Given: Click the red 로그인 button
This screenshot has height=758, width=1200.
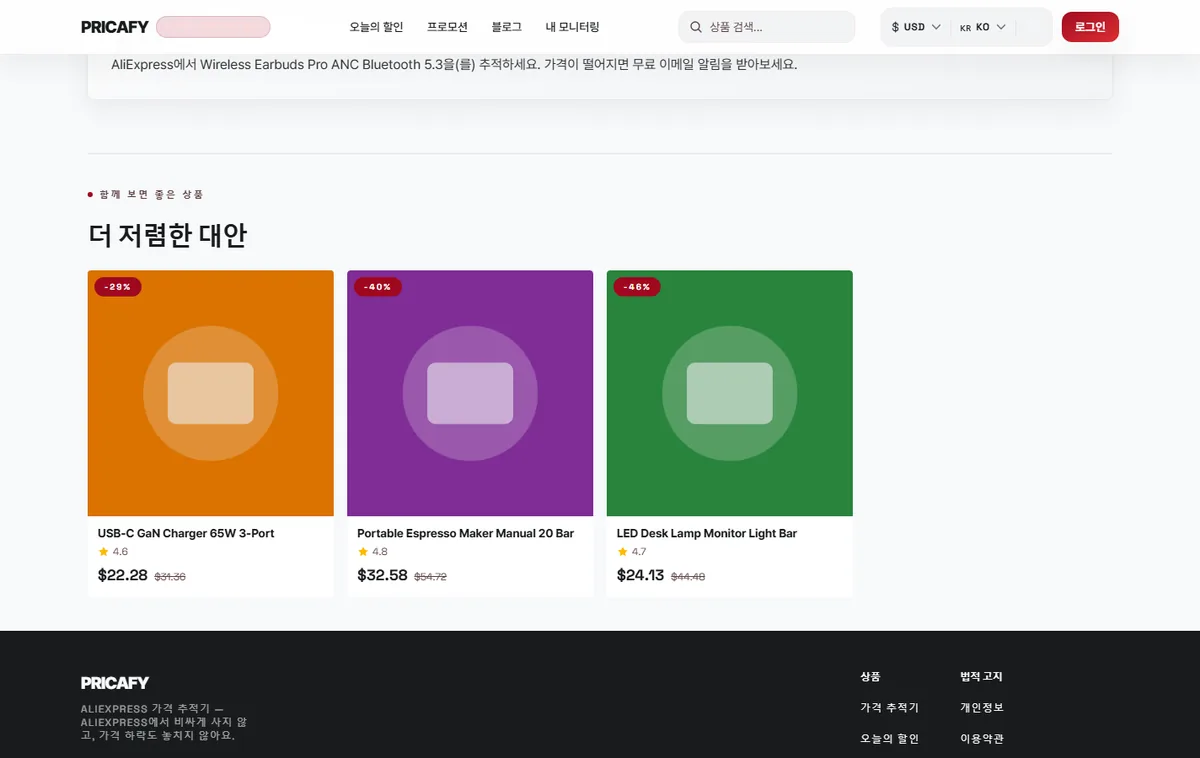Looking at the screenshot, I should [1090, 27].
